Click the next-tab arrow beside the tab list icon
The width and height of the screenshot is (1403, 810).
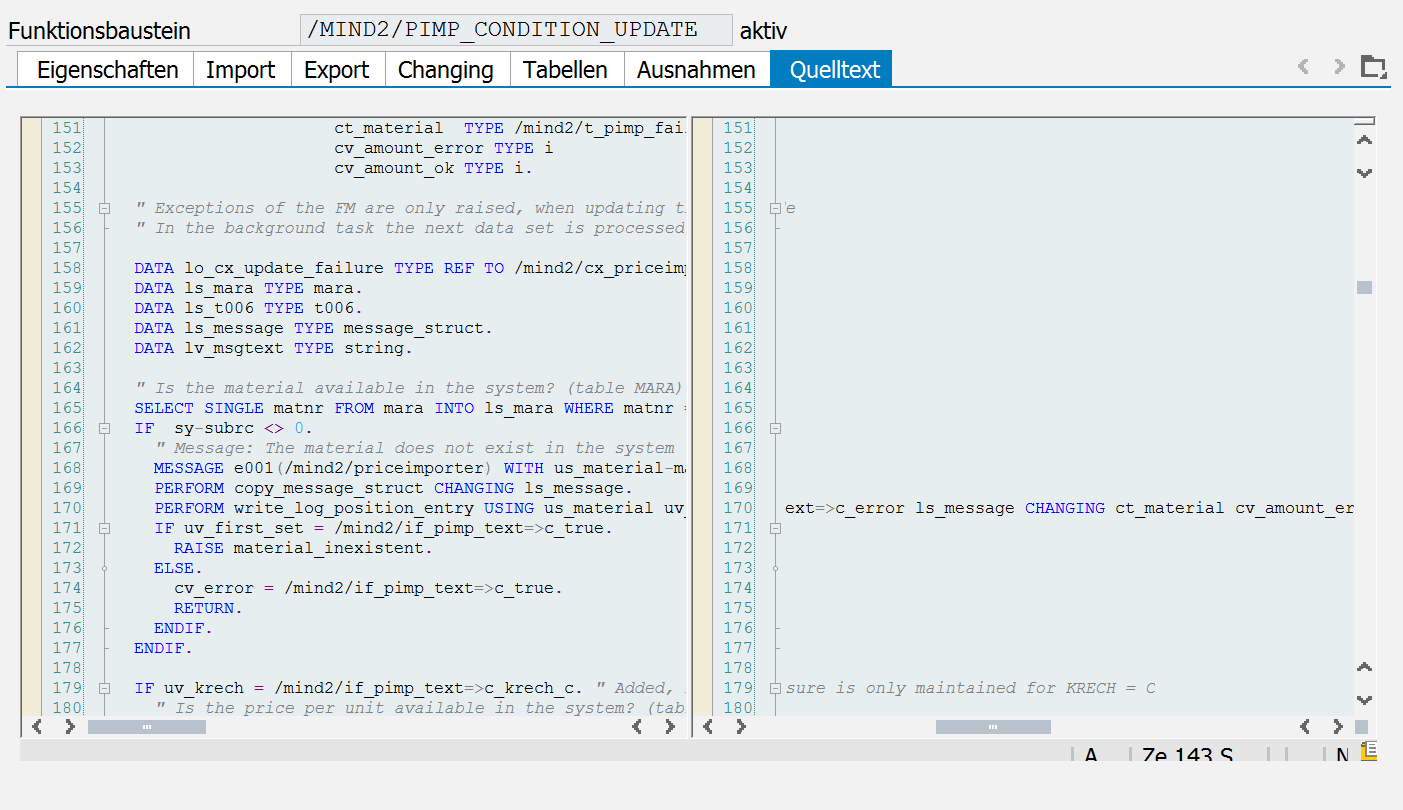(1339, 67)
